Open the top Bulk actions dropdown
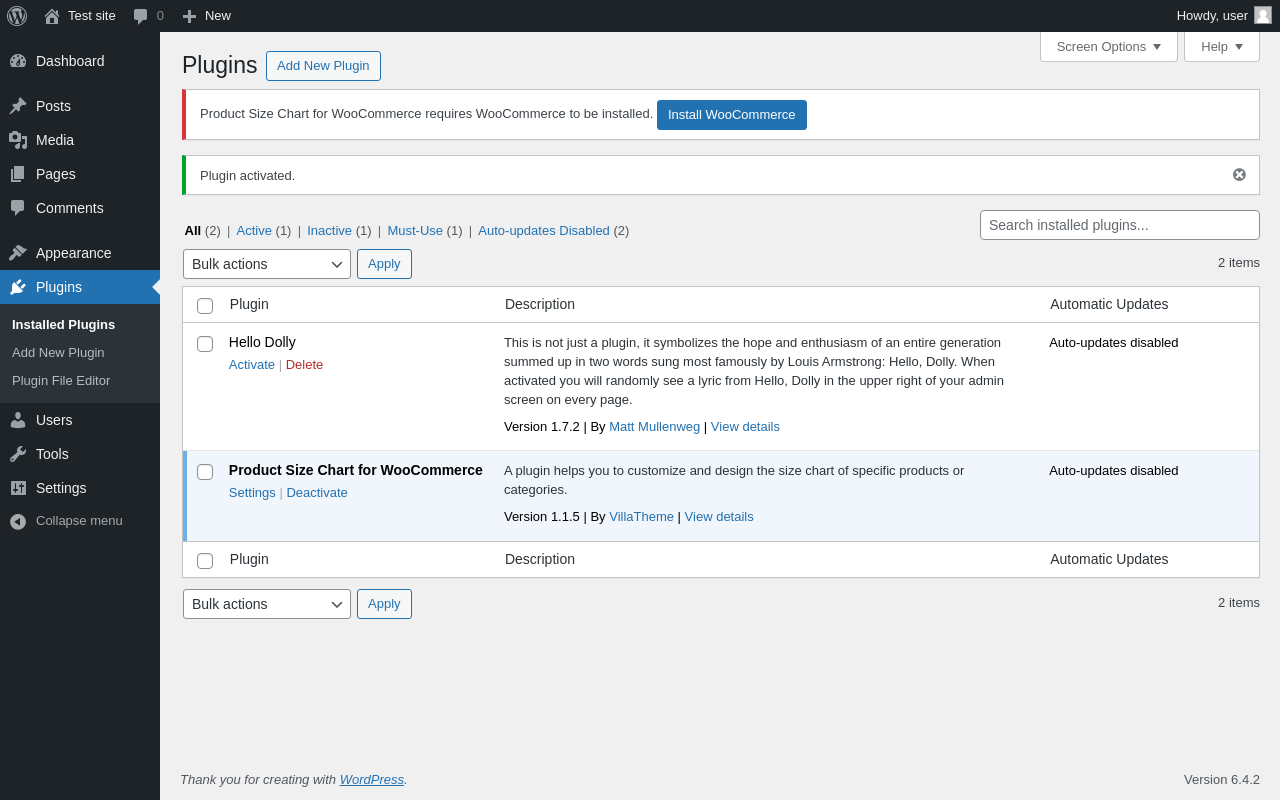Viewport: 1280px width, 800px height. [x=266, y=264]
